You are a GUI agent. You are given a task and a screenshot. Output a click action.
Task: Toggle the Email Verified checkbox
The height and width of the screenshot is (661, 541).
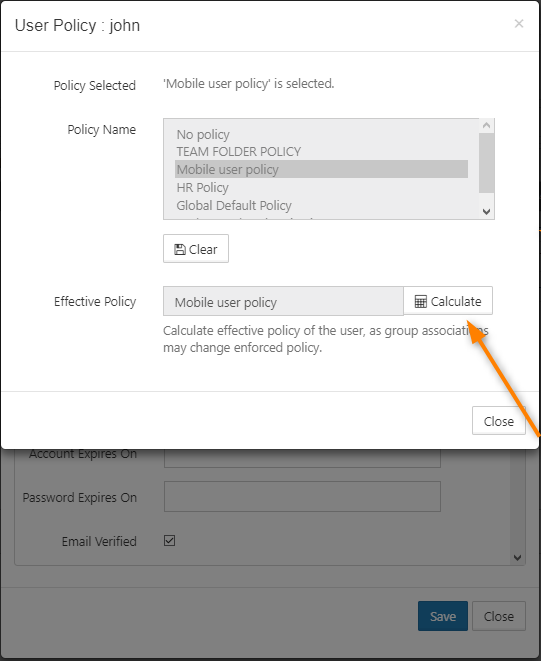coord(170,540)
